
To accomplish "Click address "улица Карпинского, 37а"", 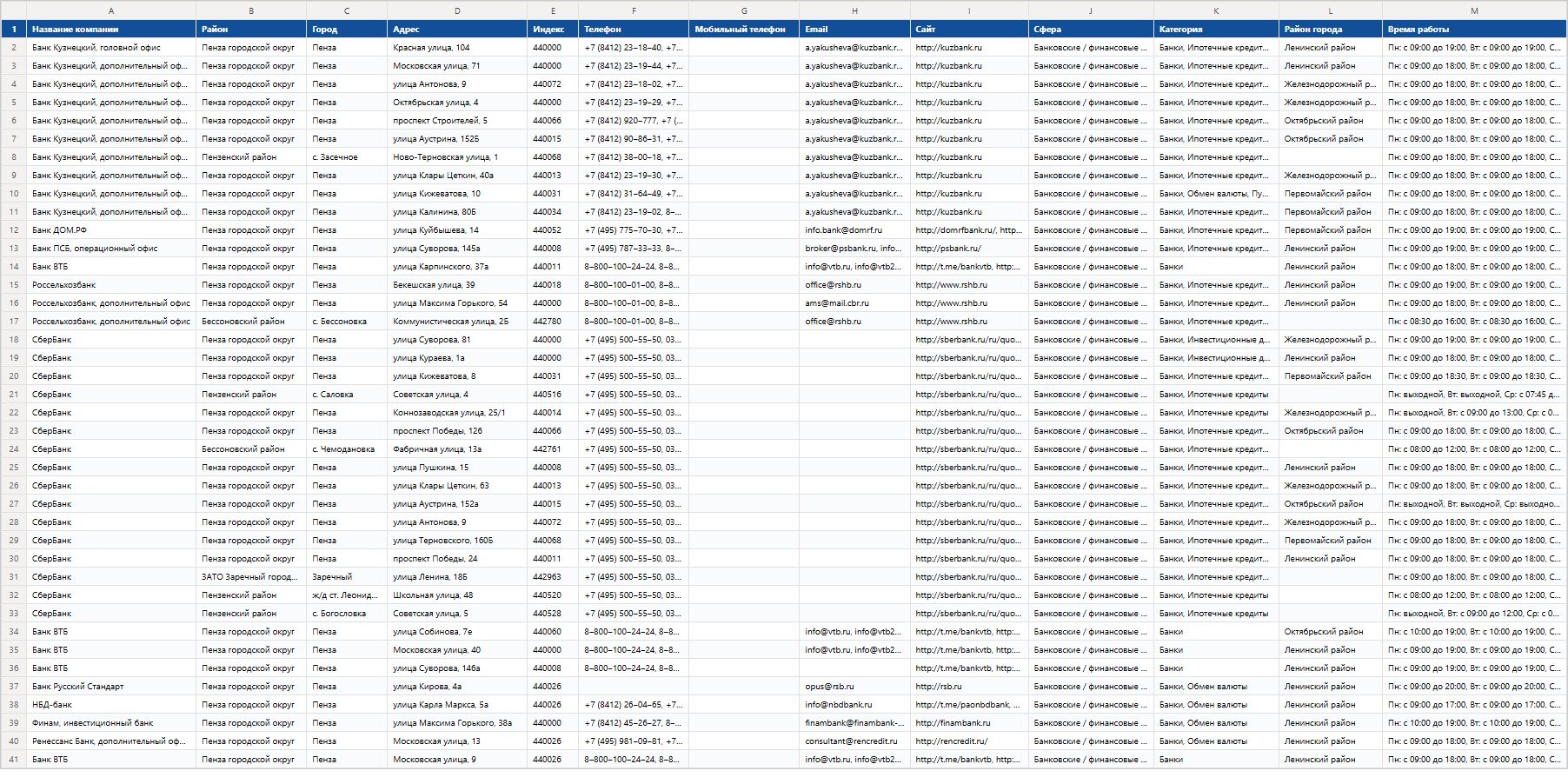I will pyautogui.click(x=457, y=267).
